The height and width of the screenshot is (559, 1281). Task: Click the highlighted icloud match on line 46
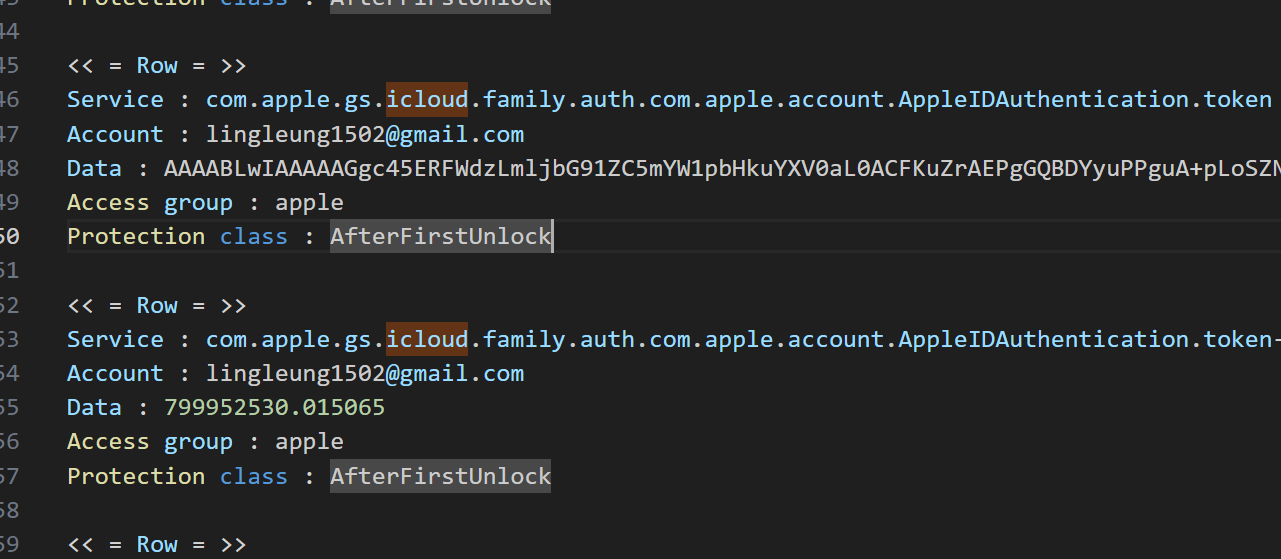pos(427,100)
